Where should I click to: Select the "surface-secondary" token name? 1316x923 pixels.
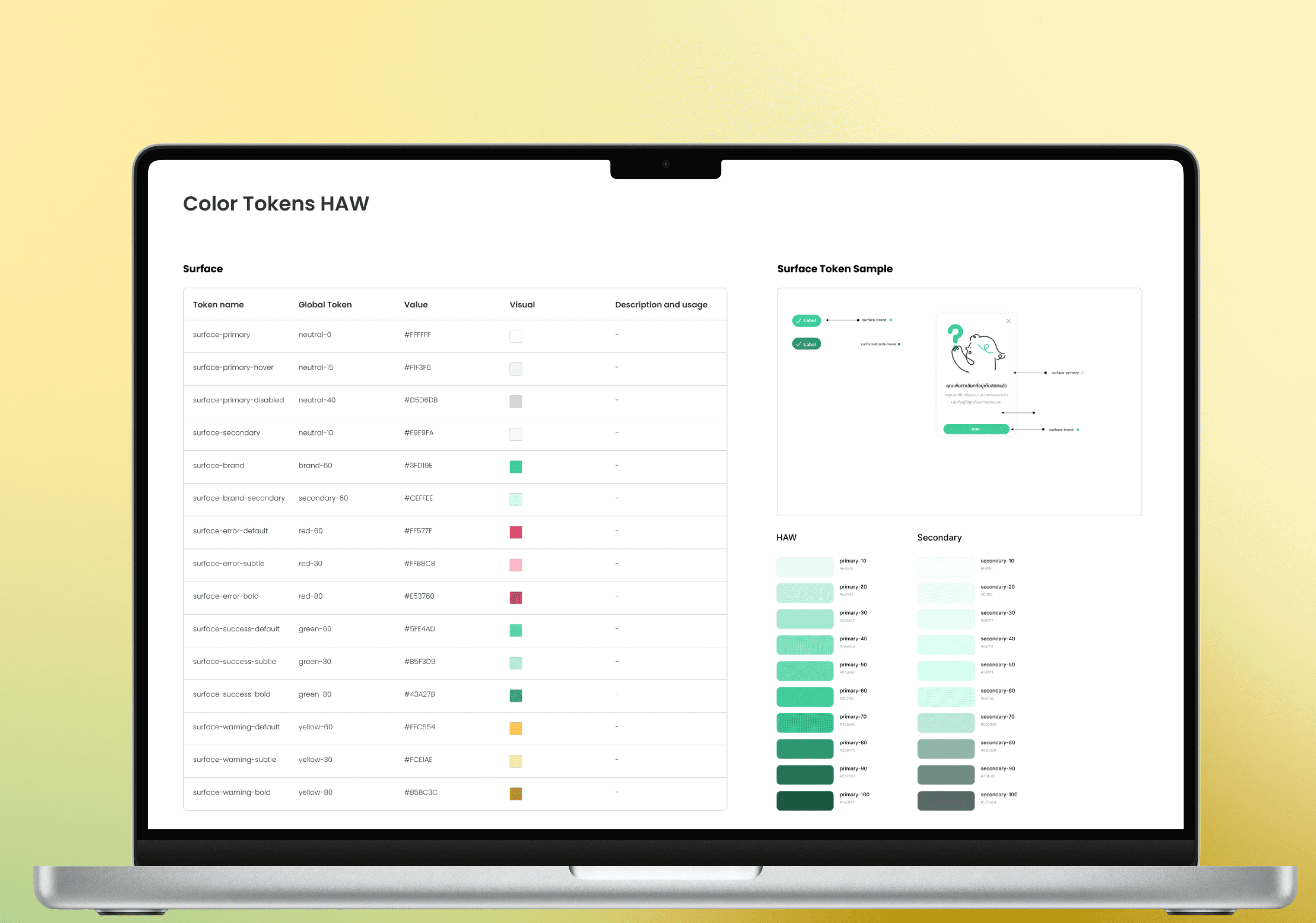226,433
